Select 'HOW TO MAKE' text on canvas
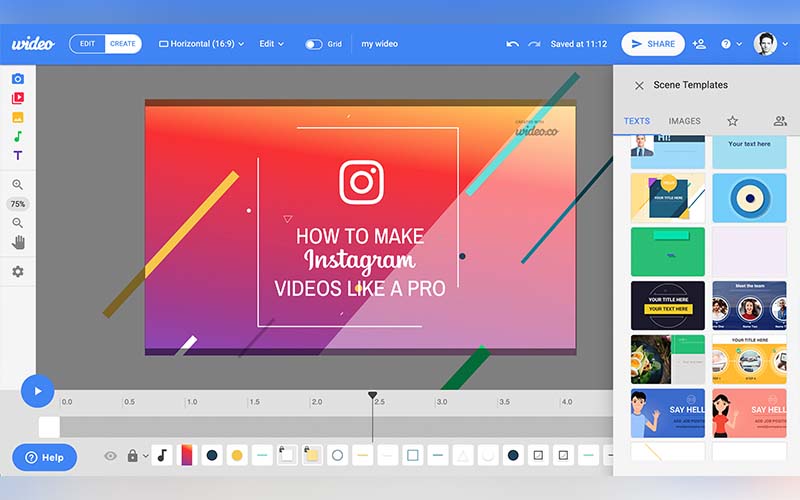 (360, 236)
